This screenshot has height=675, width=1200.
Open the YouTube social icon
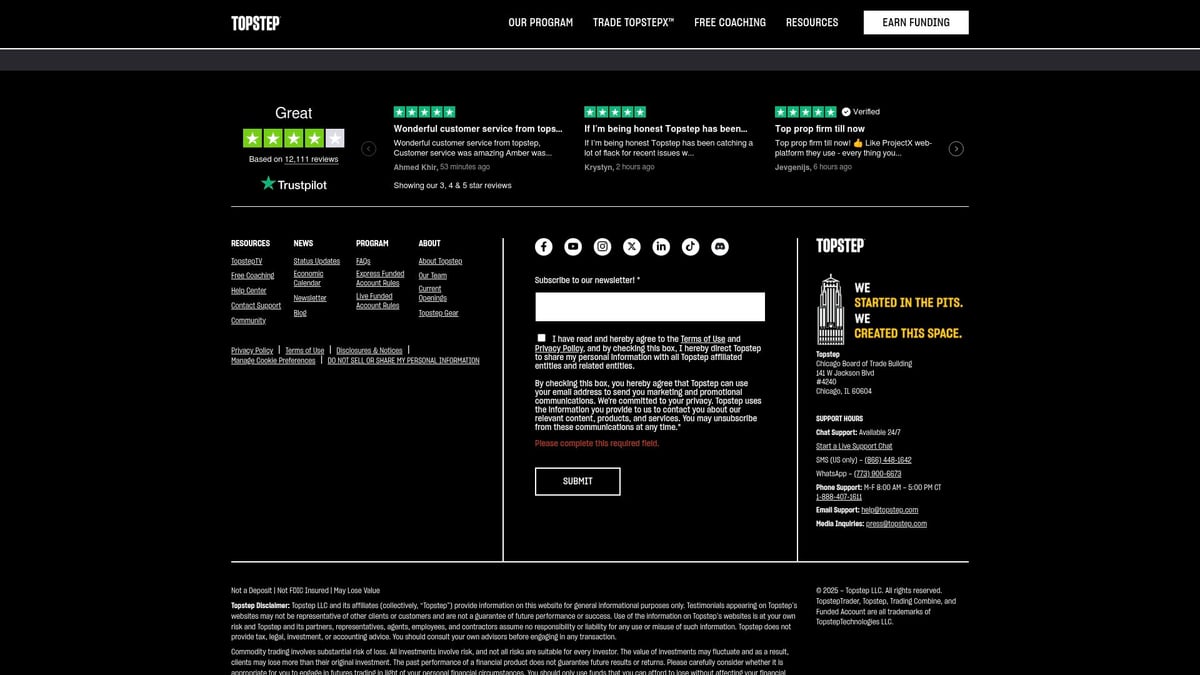coord(573,247)
